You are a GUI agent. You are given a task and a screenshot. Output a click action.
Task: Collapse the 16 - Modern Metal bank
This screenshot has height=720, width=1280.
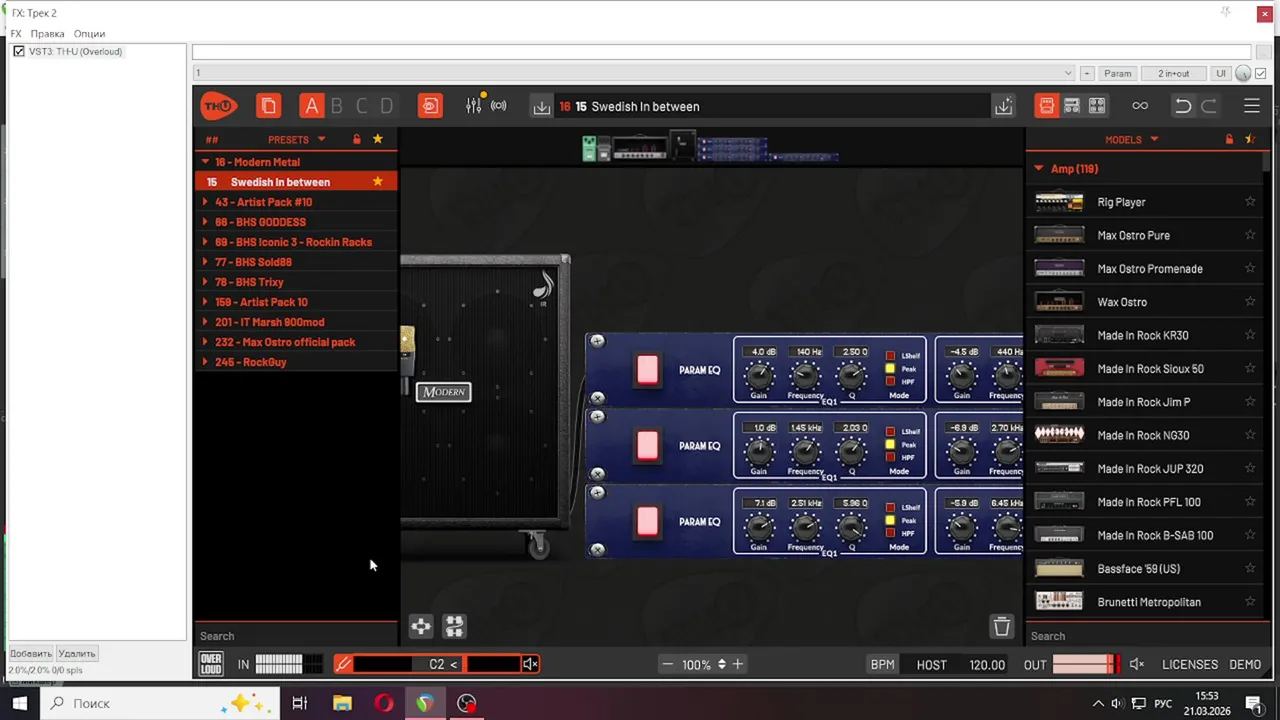(206, 162)
